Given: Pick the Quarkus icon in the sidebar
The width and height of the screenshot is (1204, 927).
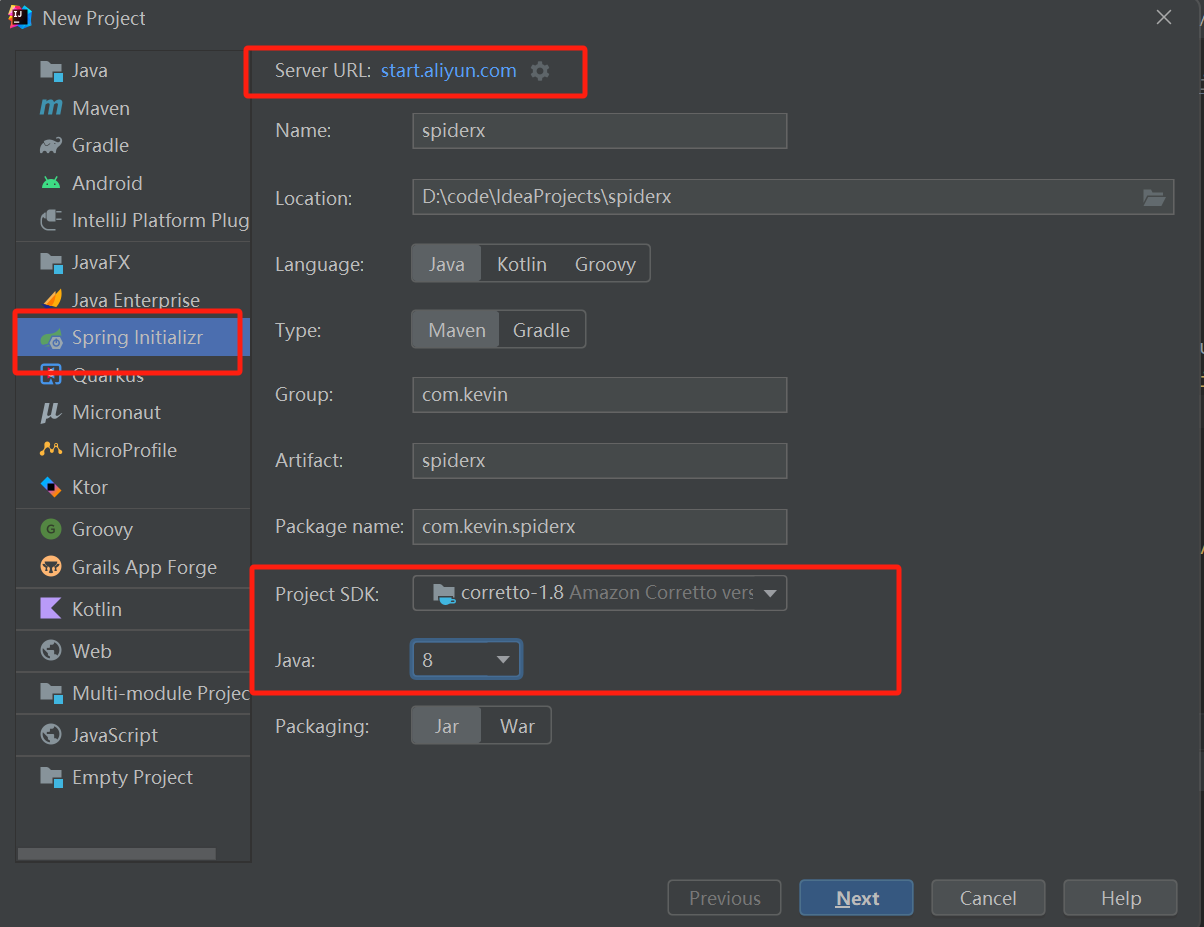Looking at the screenshot, I should click(x=51, y=376).
